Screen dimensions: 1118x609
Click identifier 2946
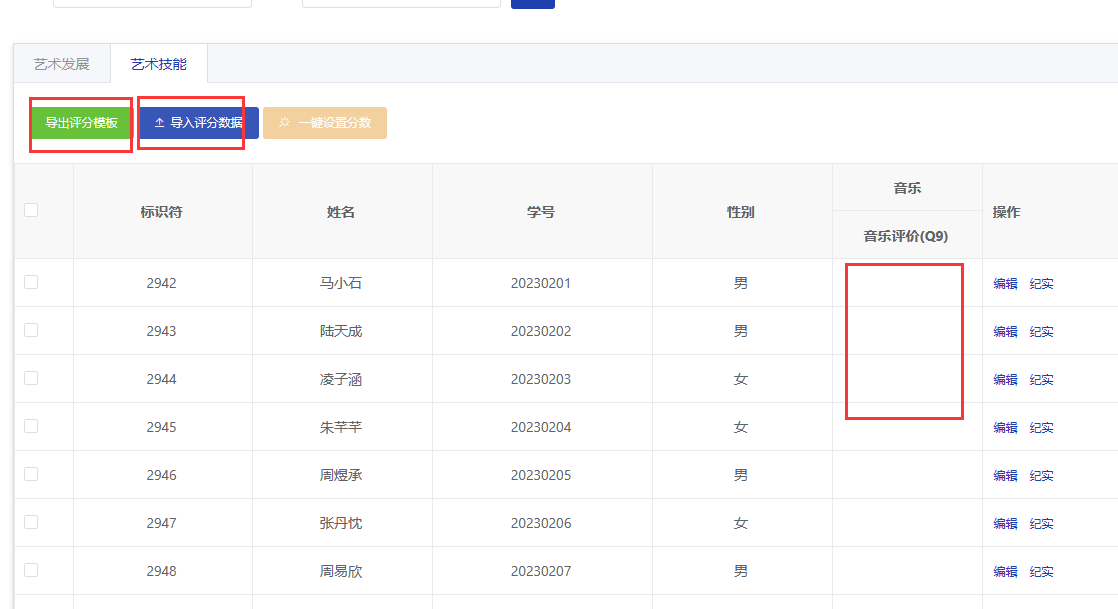[161, 475]
